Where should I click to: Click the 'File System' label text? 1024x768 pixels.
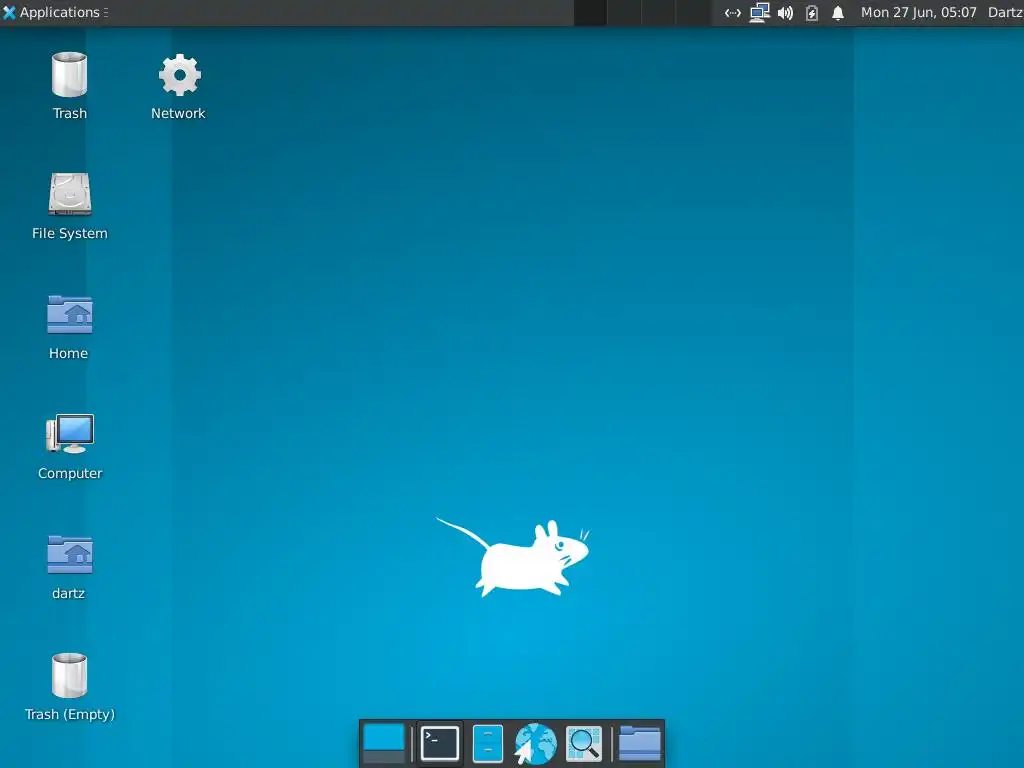pyautogui.click(x=70, y=233)
